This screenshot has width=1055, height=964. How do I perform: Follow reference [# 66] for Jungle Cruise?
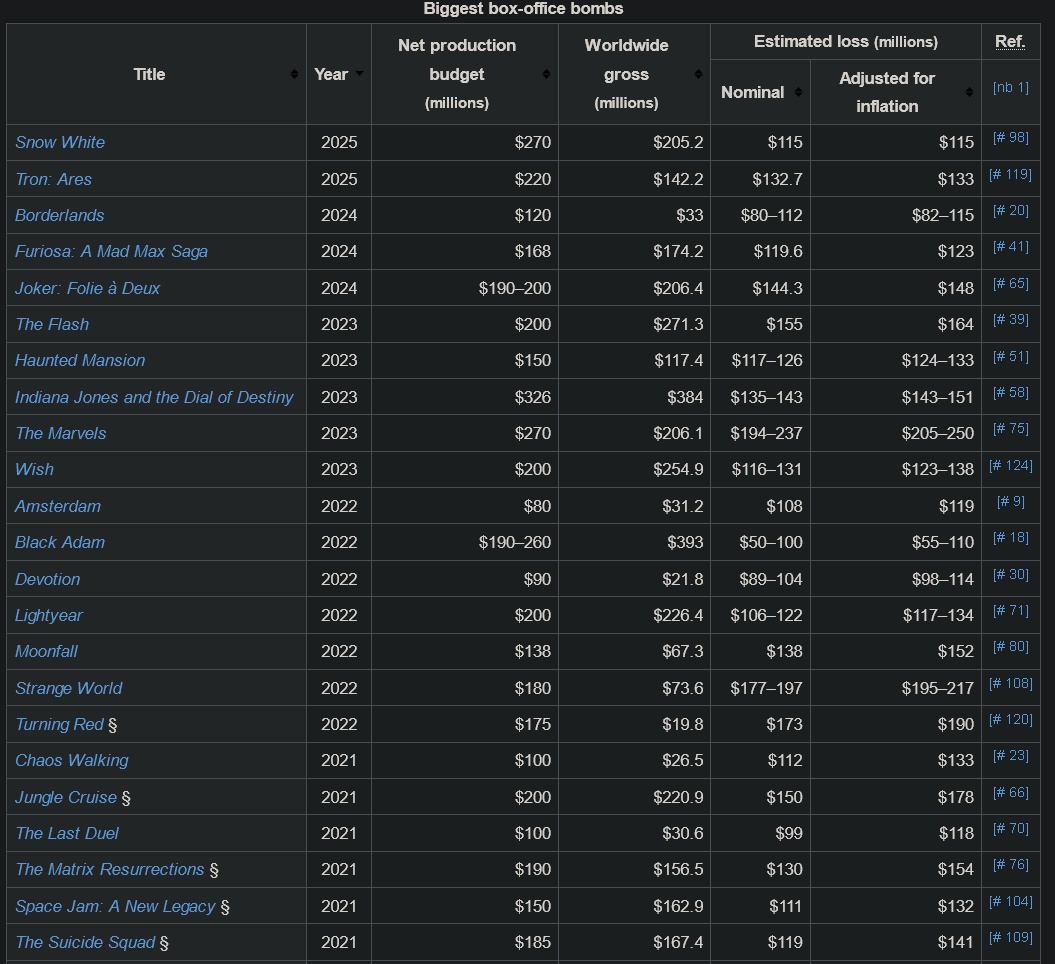1011,792
